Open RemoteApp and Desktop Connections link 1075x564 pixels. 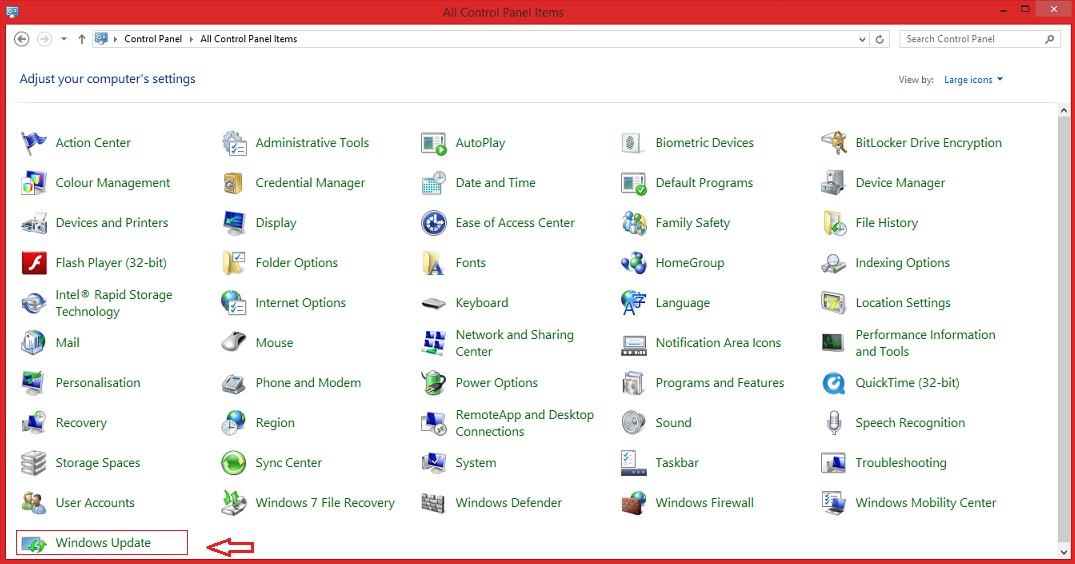pos(525,423)
